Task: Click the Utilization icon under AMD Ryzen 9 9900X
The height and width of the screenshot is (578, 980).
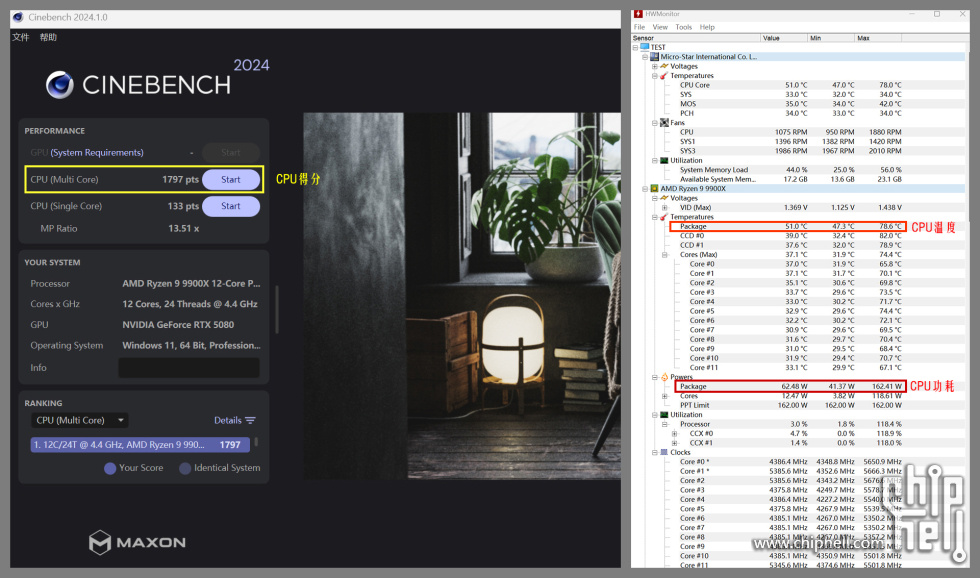Action: [664, 414]
